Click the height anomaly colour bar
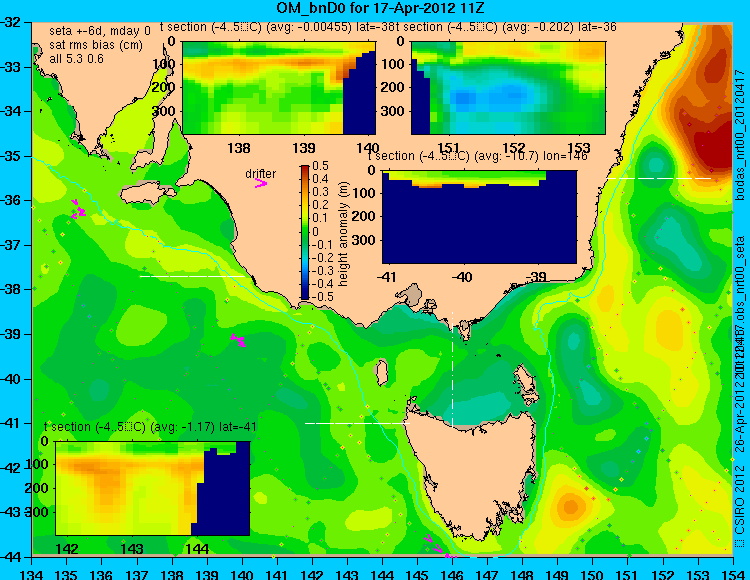 click(x=305, y=232)
